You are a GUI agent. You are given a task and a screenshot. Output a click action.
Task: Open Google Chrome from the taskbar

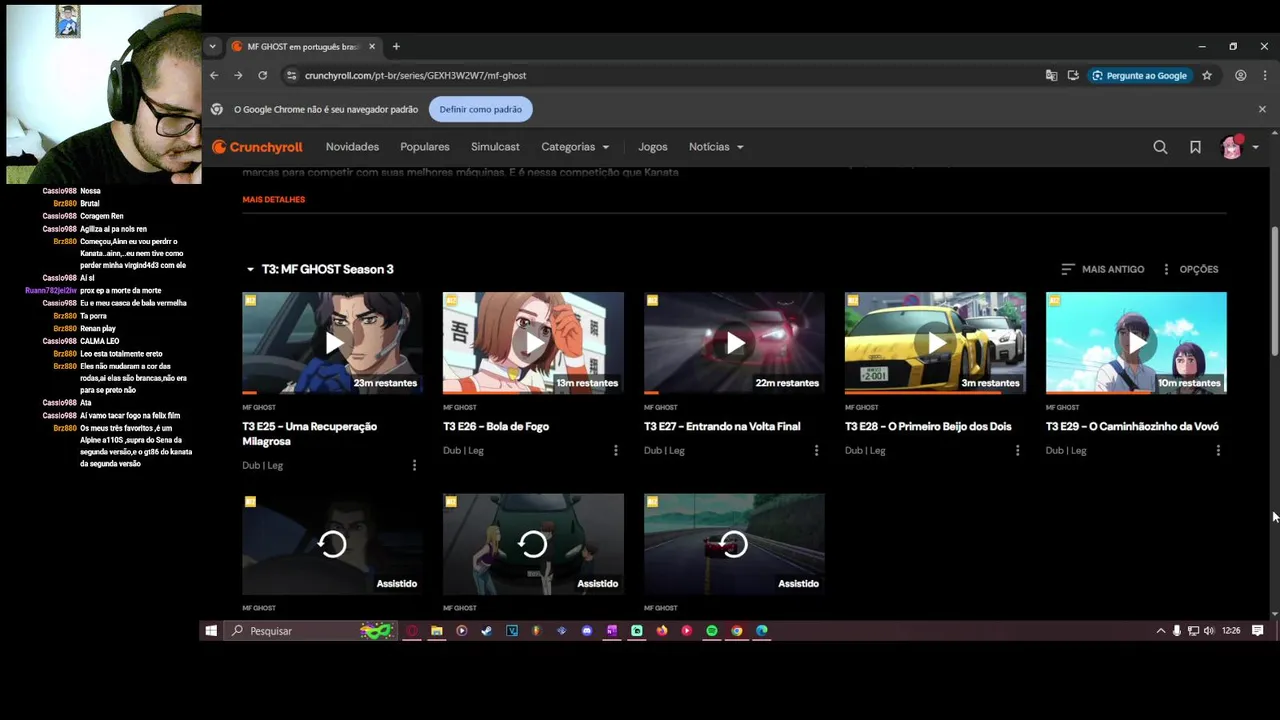pyautogui.click(x=737, y=631)
